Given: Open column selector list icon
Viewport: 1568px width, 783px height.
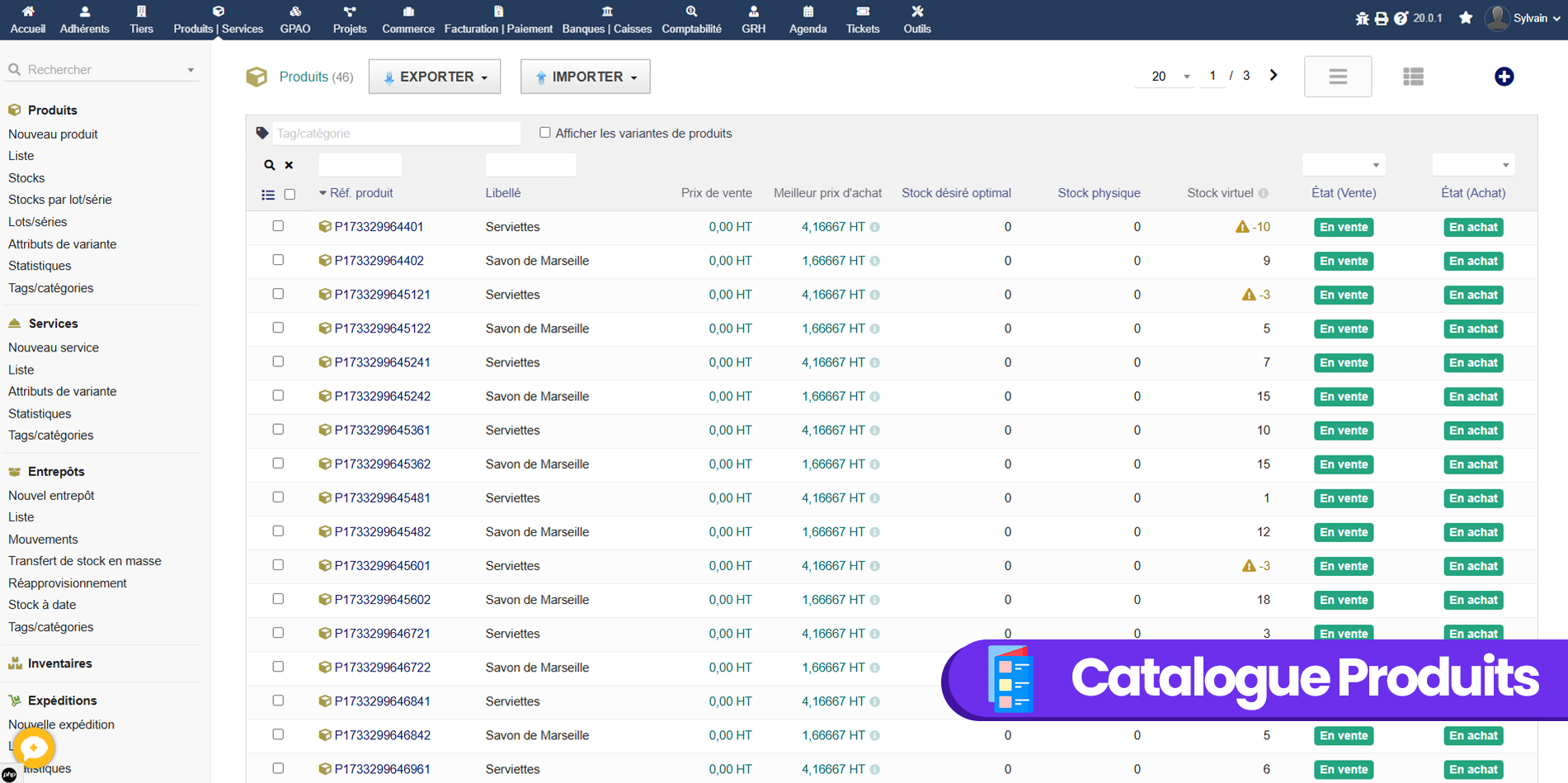Looking at the screenshot, I should coord(268,195).
